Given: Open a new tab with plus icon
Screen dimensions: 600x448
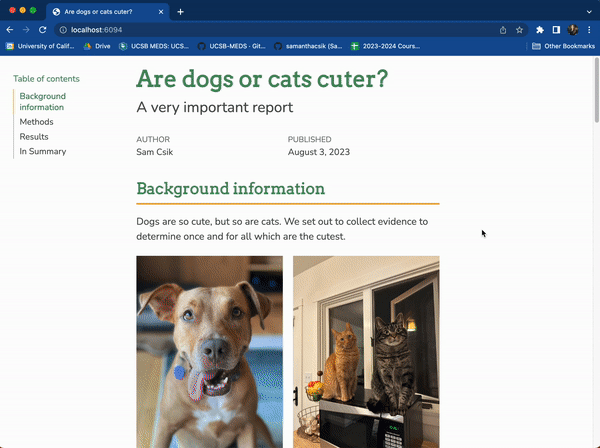Looking at the screenshot, I should click(181, 11).
